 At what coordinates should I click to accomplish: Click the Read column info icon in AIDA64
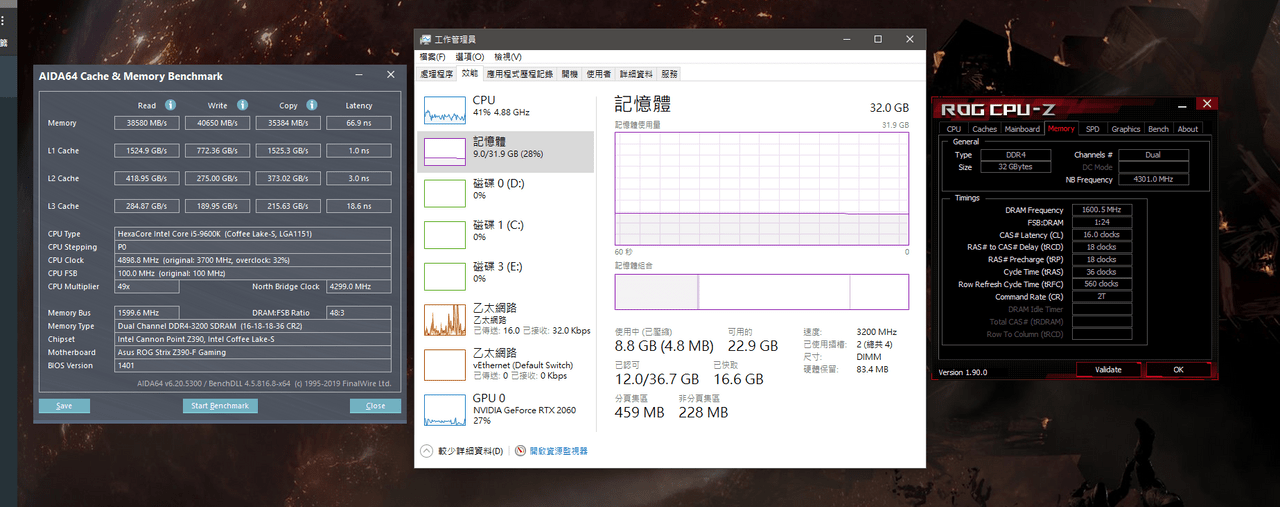pos(171,105)
